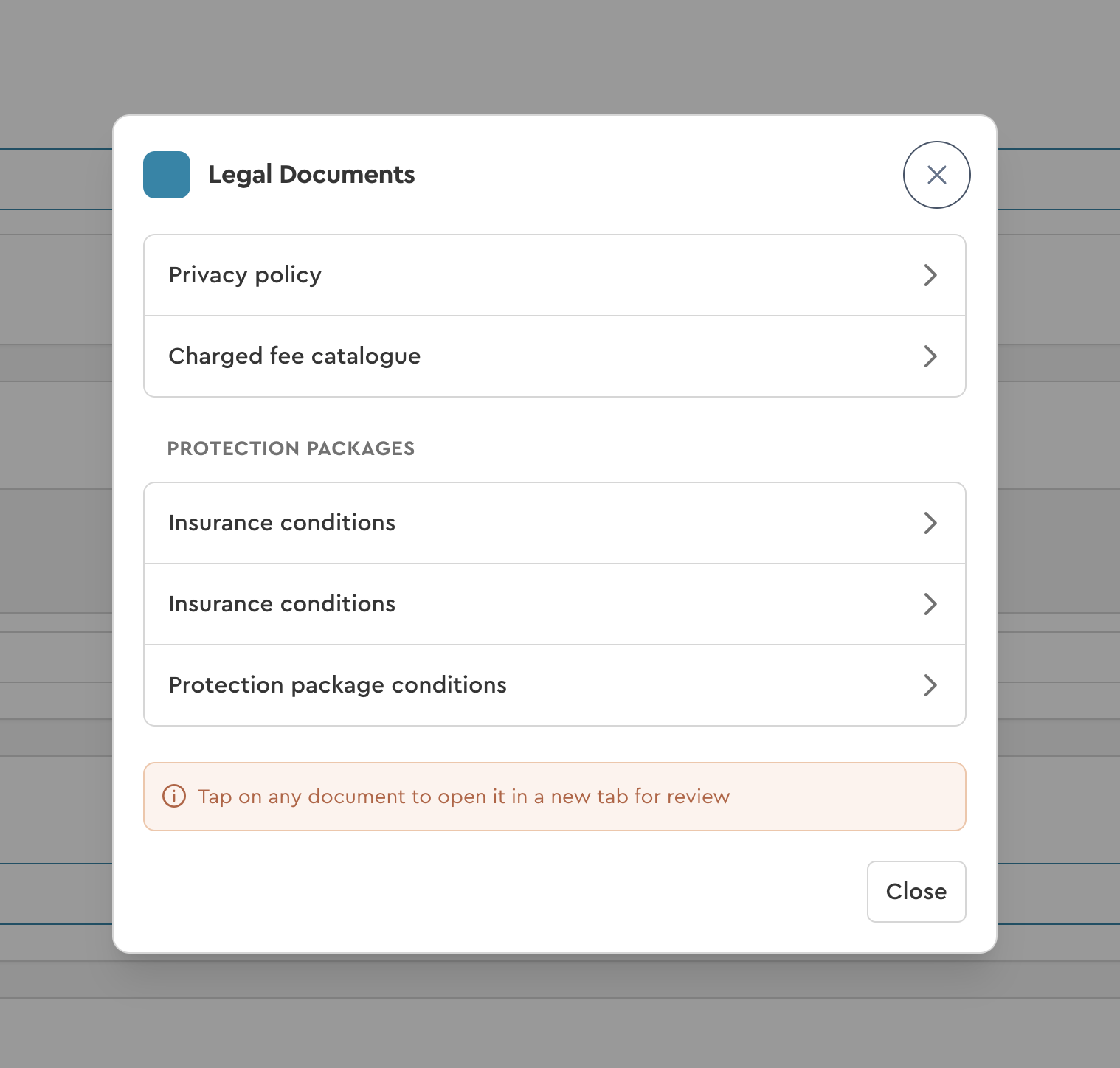Screen dimensions: 1120x1068
Task: Click the 'Tap on any document' hint text
Action: pos(463,797)
